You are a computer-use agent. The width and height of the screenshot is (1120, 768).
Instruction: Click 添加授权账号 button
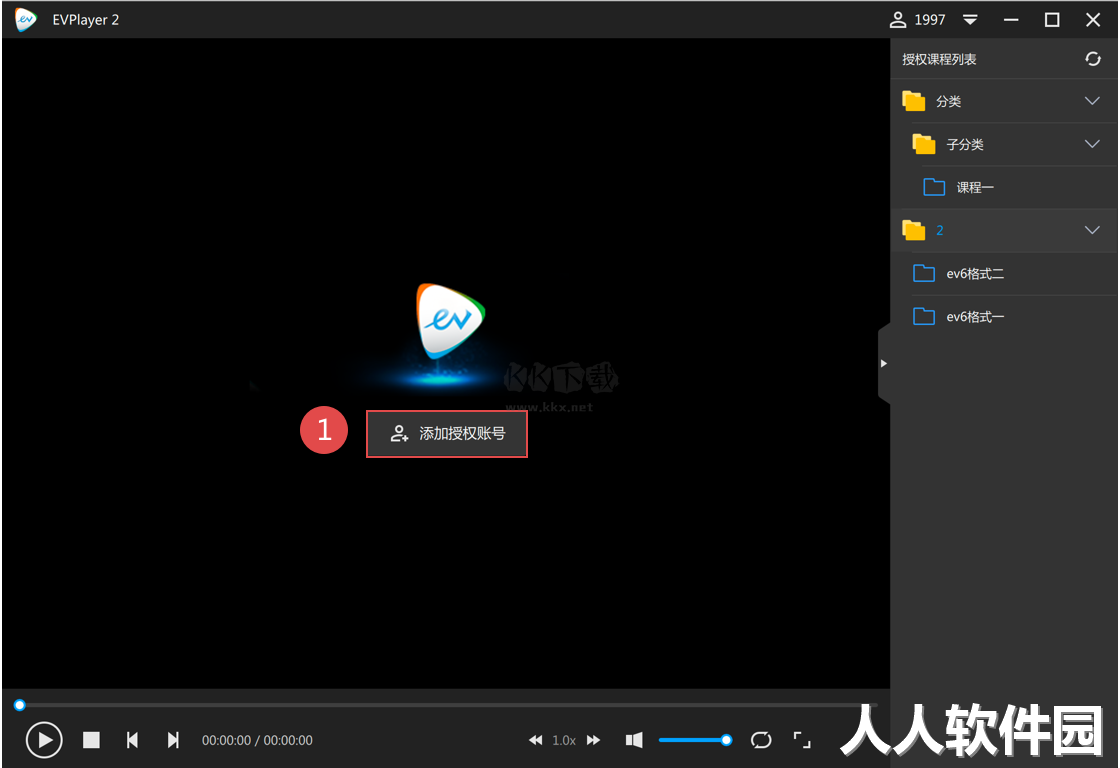click(x=447, y=434)
